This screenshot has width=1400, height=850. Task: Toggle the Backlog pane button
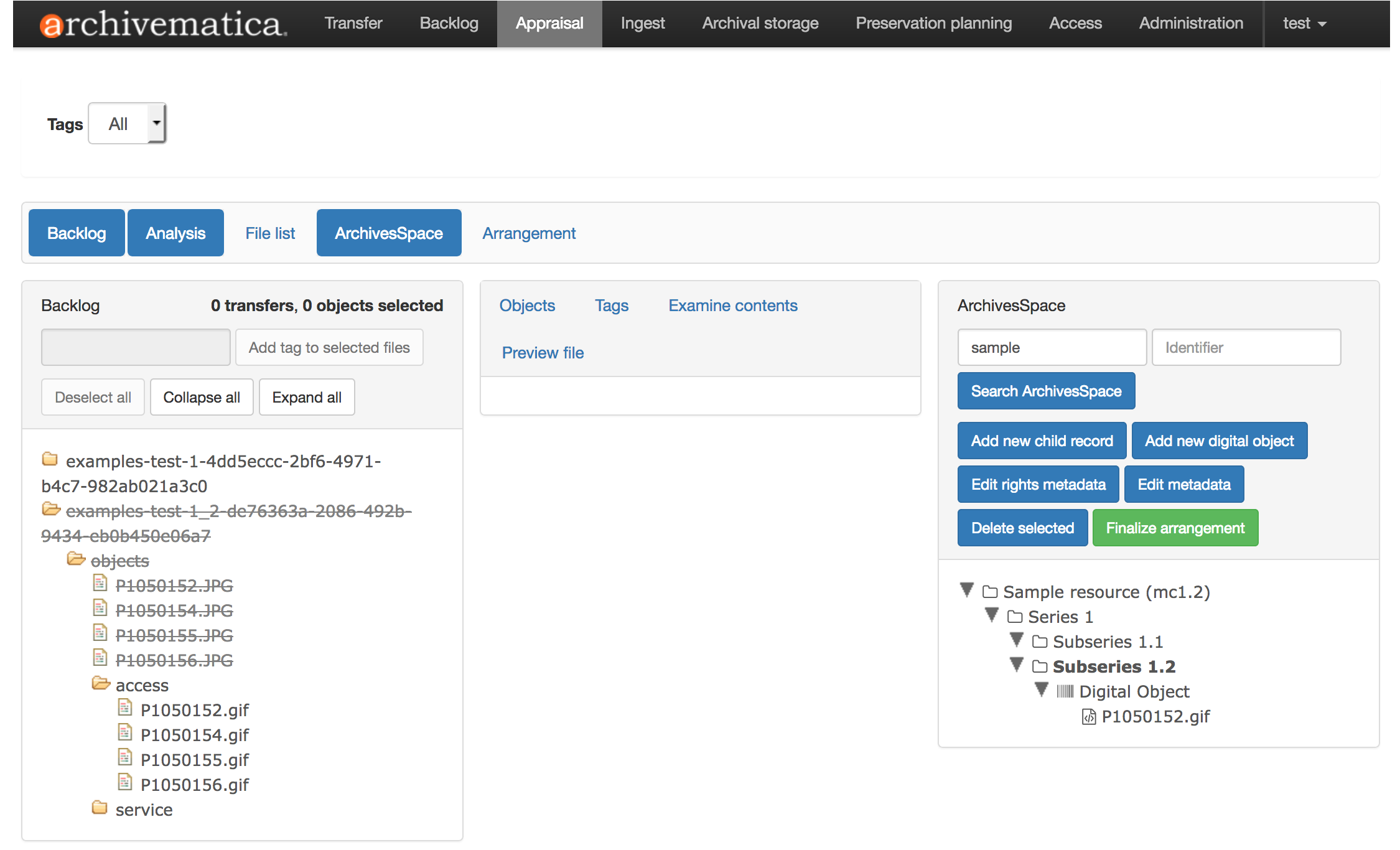(x=77, y=233)
